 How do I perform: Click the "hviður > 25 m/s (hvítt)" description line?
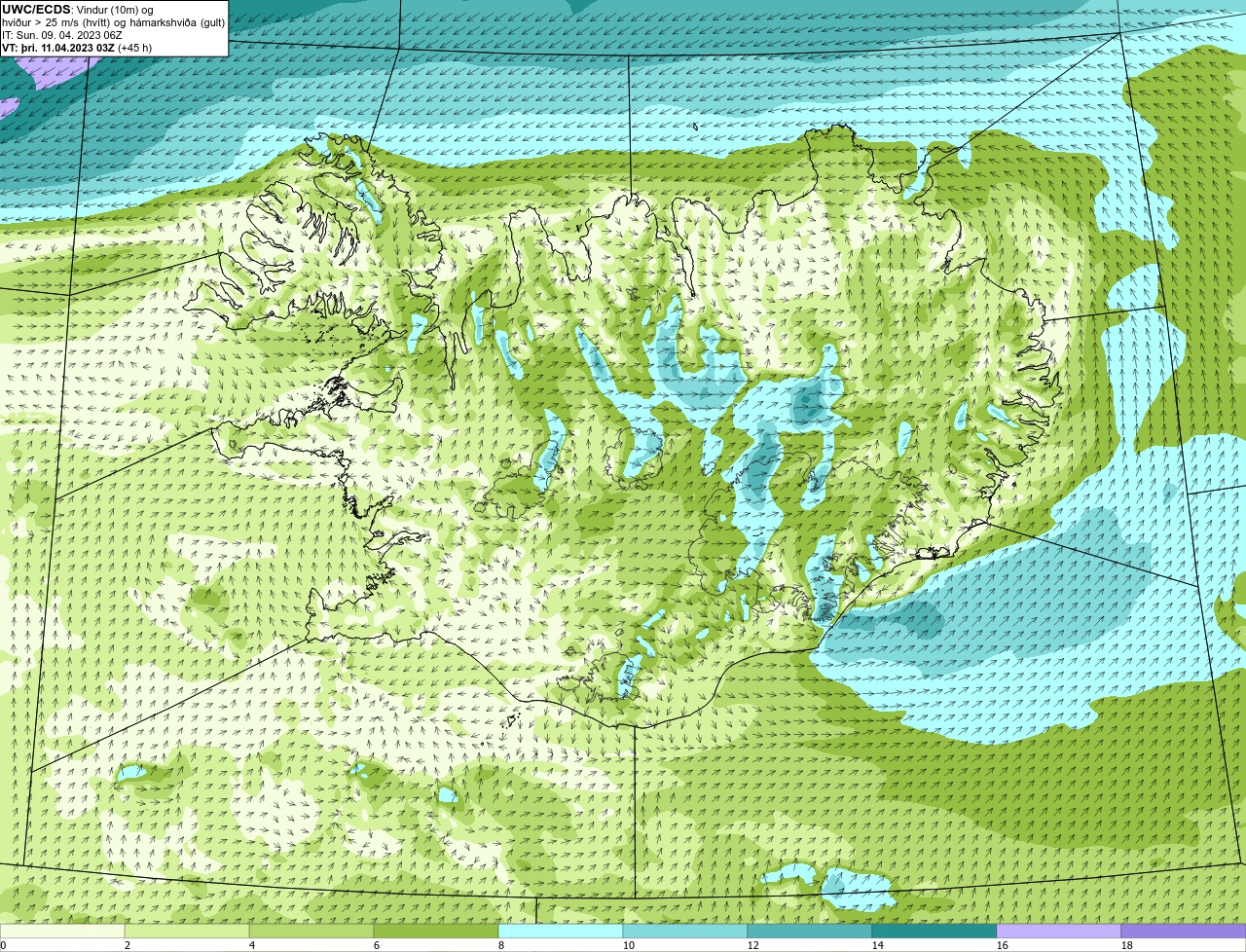click(x=113, y=22)
